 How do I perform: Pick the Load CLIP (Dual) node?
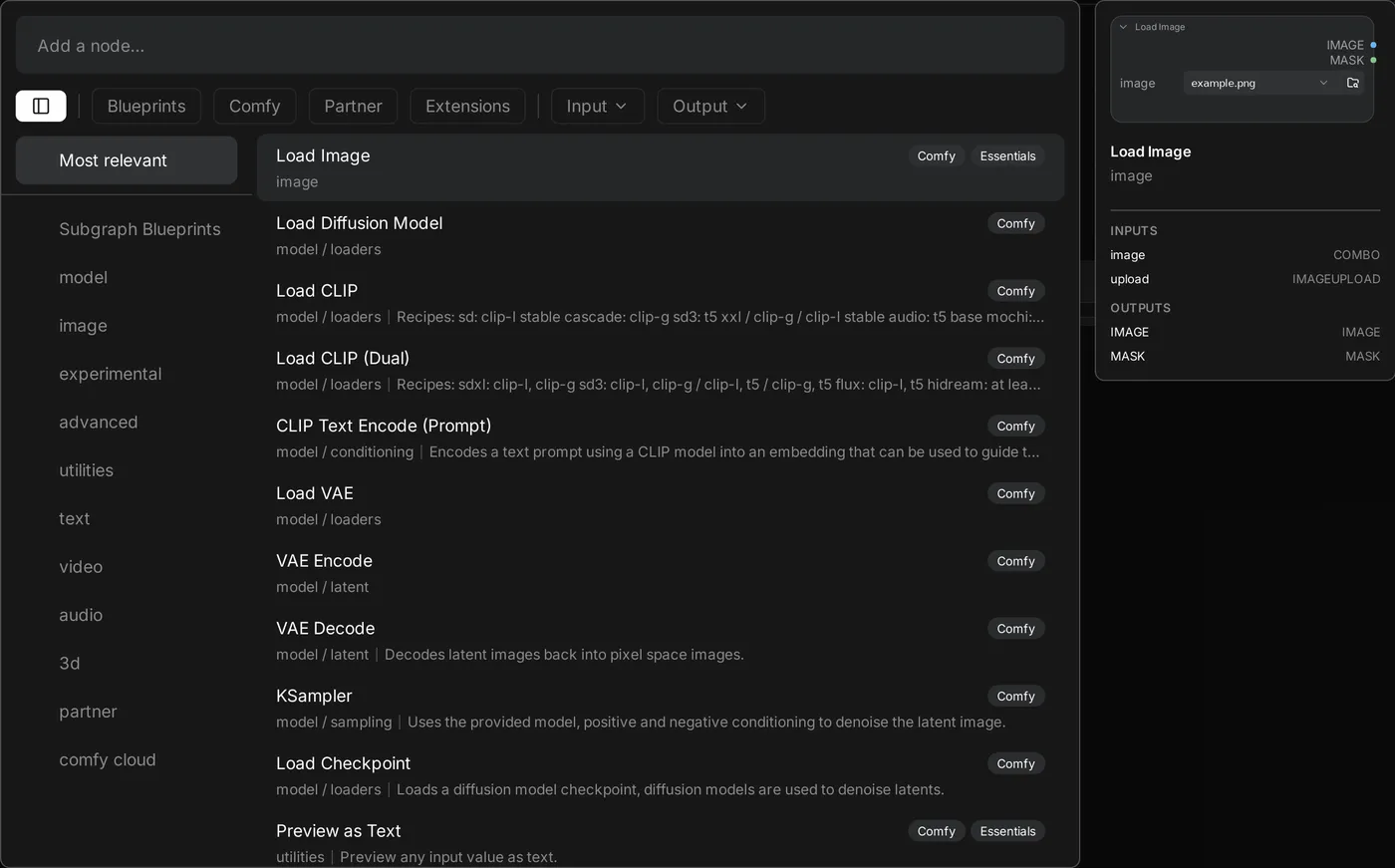(x=661, y=371)
